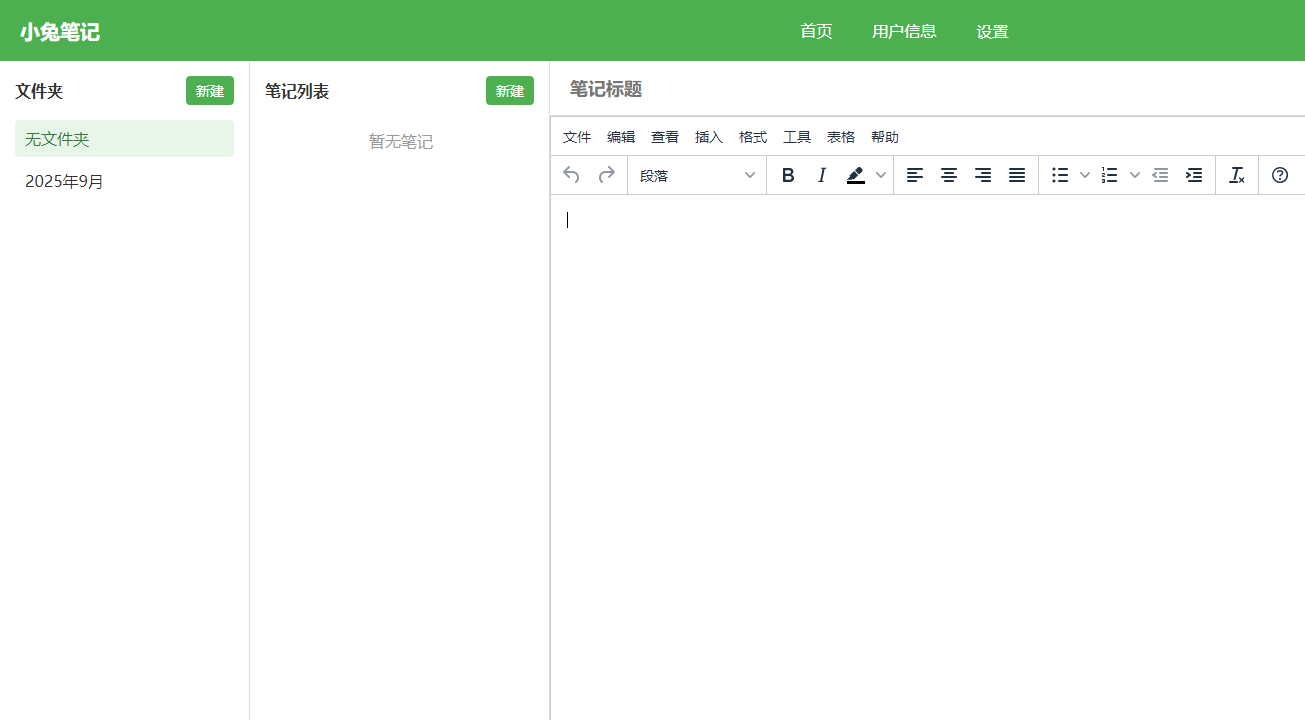
Task: Click the Undo arrow icon
Action: click(x=572, y=175)
